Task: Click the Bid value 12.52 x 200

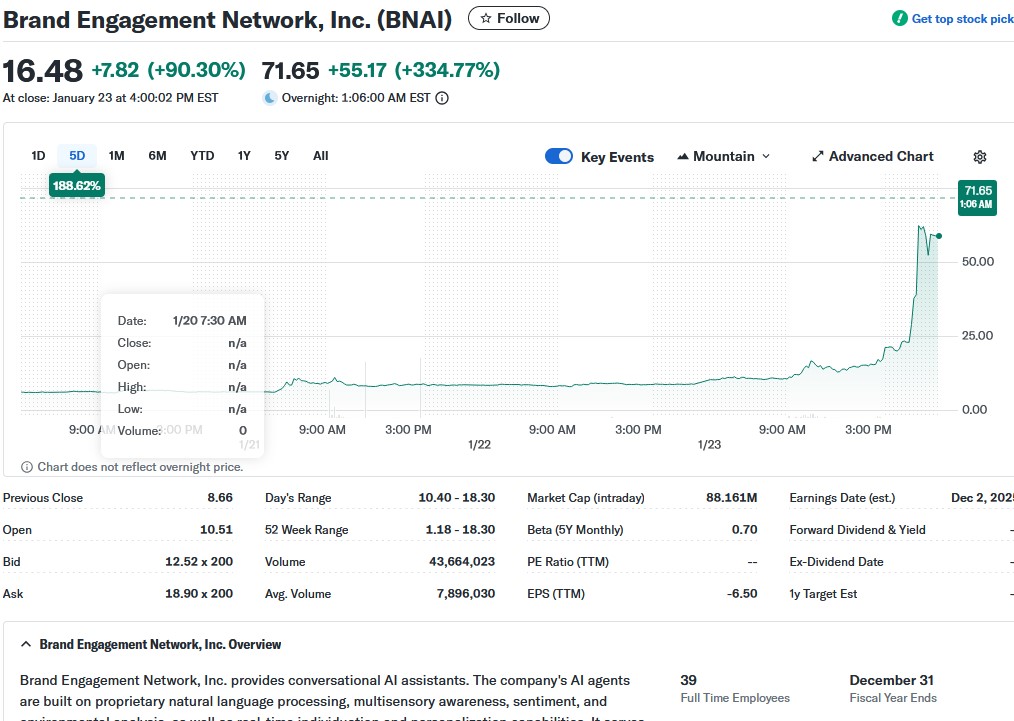Action: point(199,561)
